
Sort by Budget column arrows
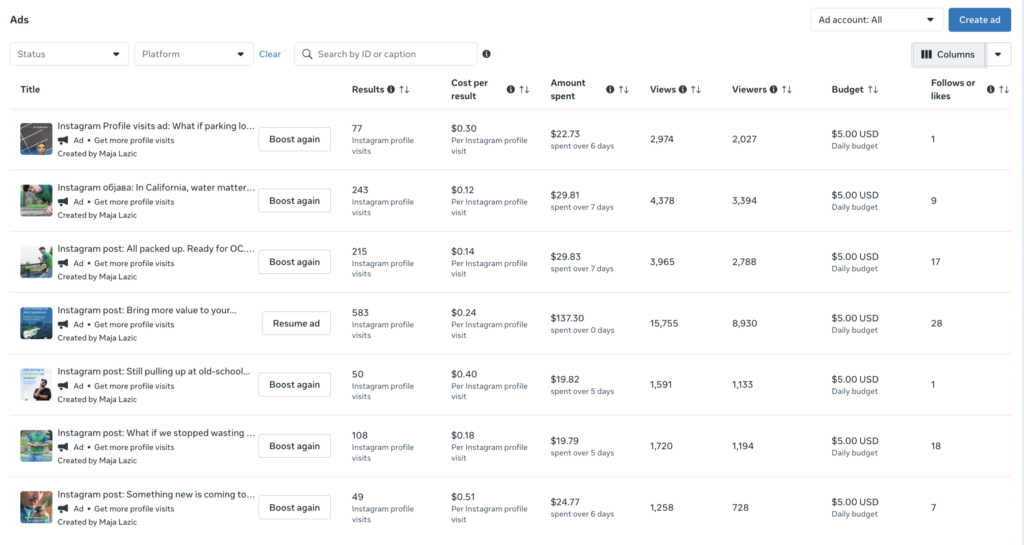click(873, 90)
